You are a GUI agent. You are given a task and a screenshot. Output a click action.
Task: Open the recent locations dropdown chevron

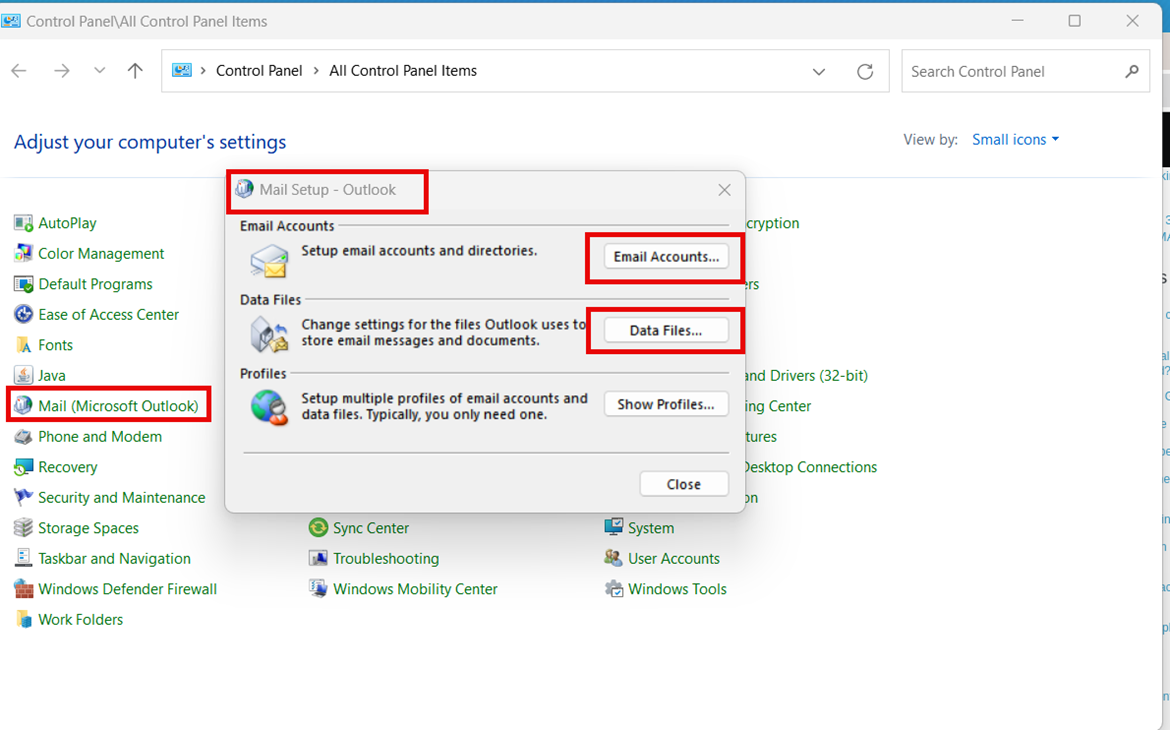coord(99,71)
